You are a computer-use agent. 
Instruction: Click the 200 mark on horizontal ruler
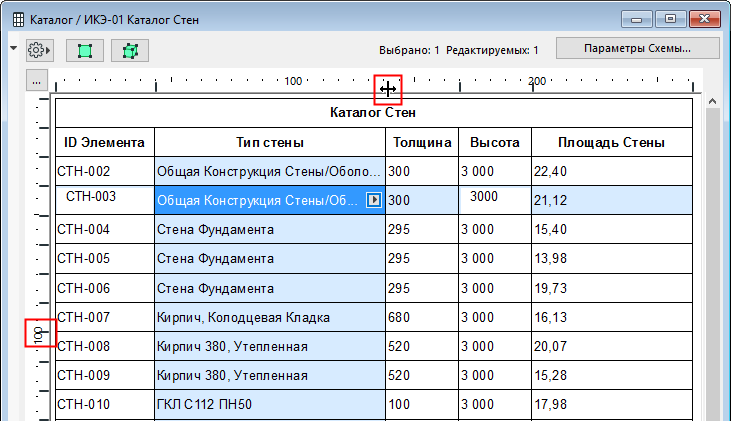click(537, 81)
